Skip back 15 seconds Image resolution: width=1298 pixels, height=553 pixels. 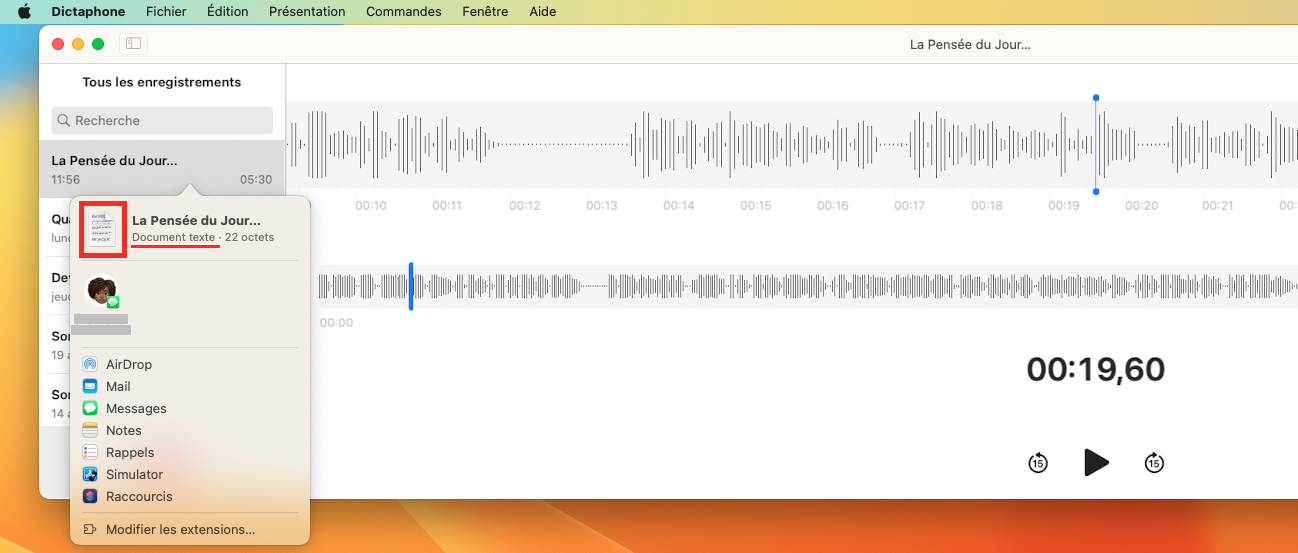[x=1038, y=463]
